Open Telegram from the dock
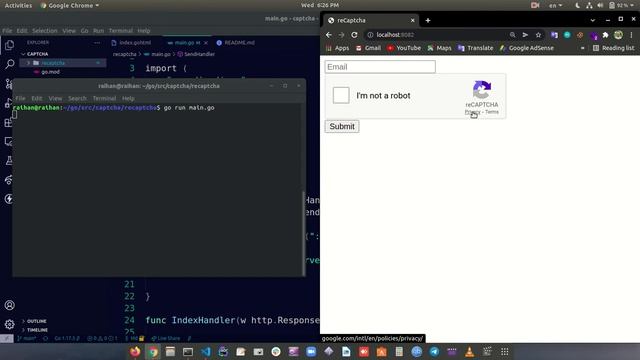 (x=434, y=351)
